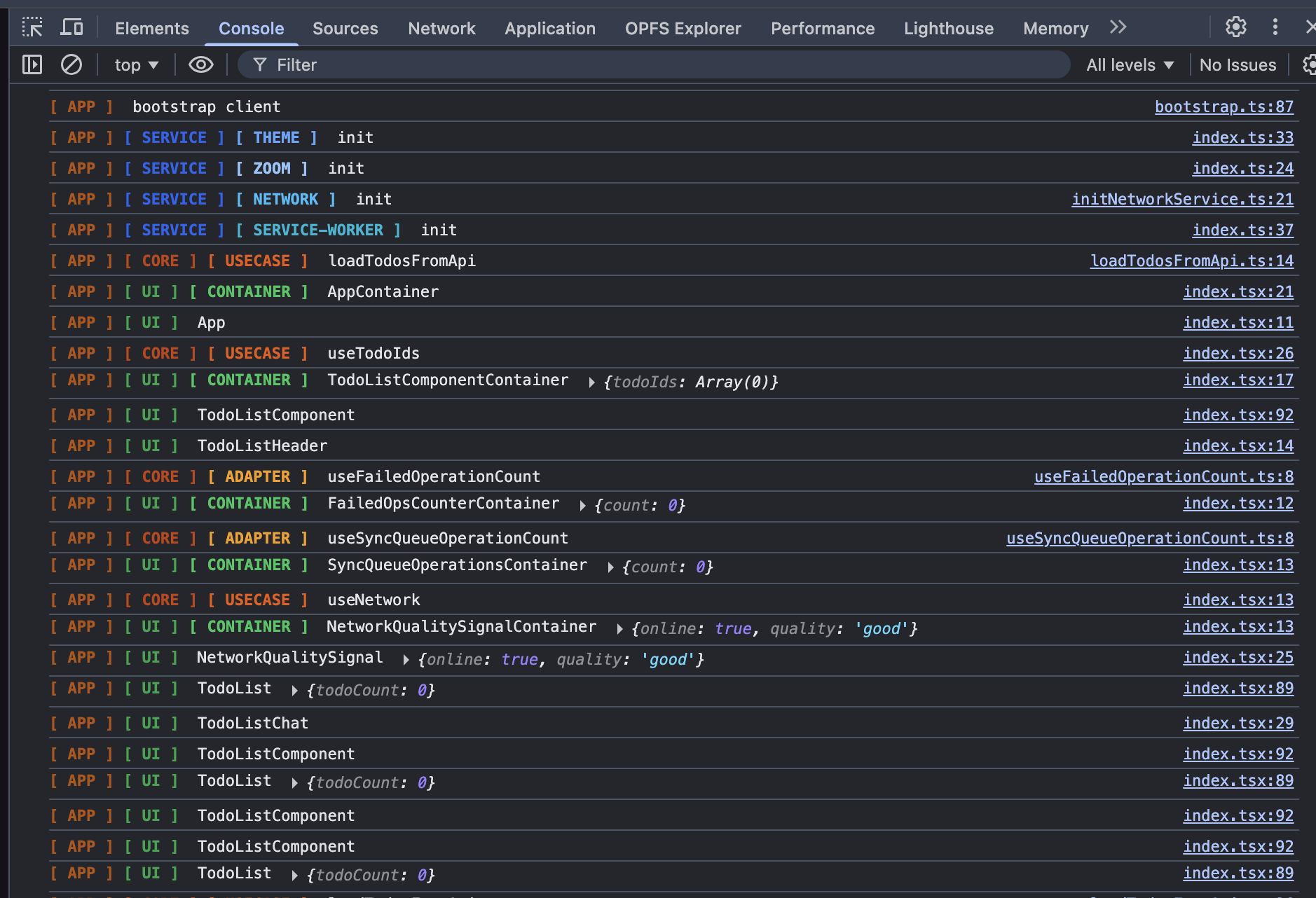The width and height of the screenshot is (1316, 898).
Task: Click the 'TodoListChat' log message
Action: tap(253, 723)
